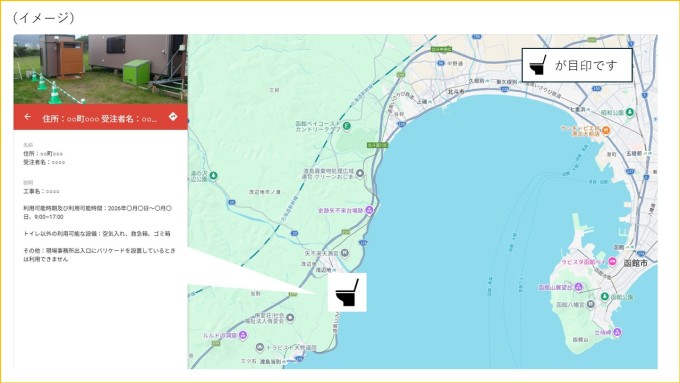Open the portable toilet site photo
The image size is (680, 383).
[101, 69]
